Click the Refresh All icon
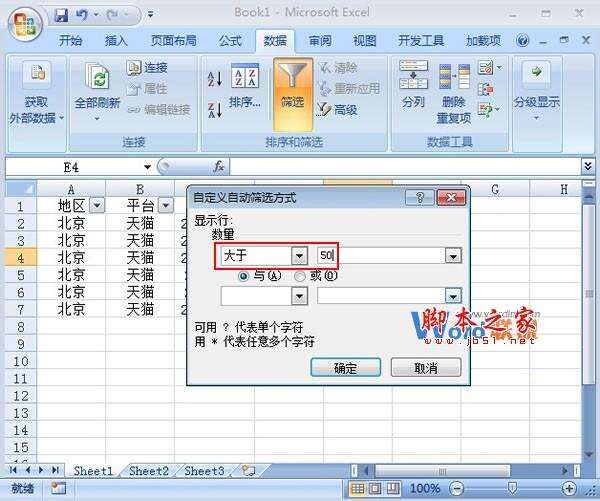Image resolution: width=600 pixels, height=501 pixels. pyautogui.click(x=97, y=77)
